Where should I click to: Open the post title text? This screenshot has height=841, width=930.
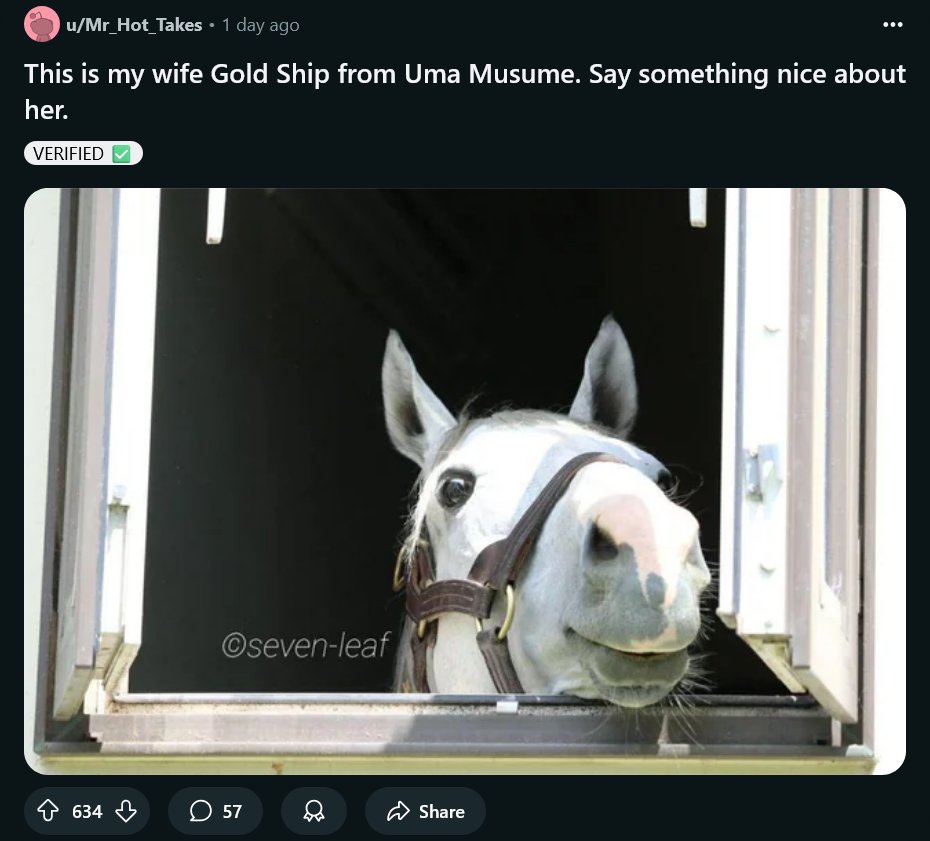point(465,91)
